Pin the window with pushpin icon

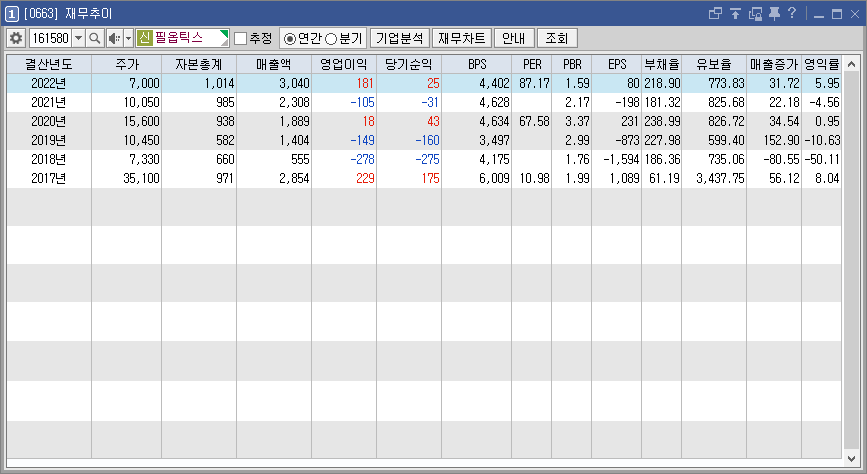[x=774, y=13]
